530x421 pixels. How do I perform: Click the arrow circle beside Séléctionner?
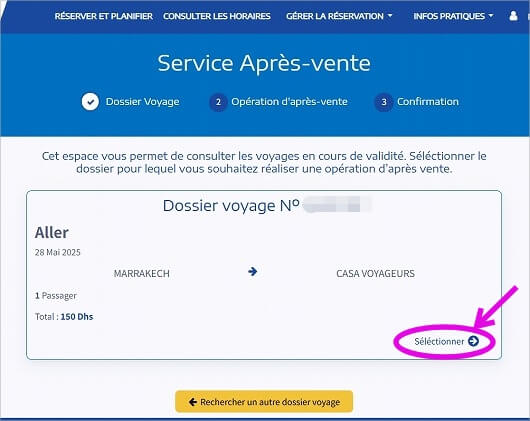pos(473,341)
